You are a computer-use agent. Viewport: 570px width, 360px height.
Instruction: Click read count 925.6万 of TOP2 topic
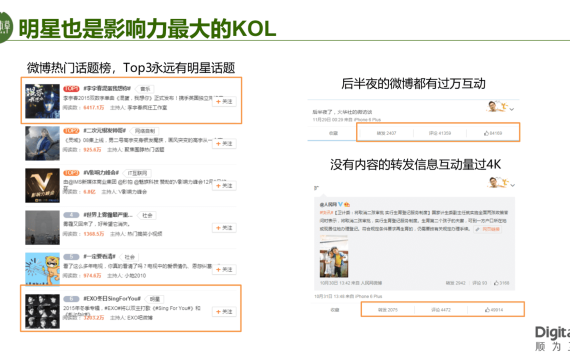click(x=92, y=149)
